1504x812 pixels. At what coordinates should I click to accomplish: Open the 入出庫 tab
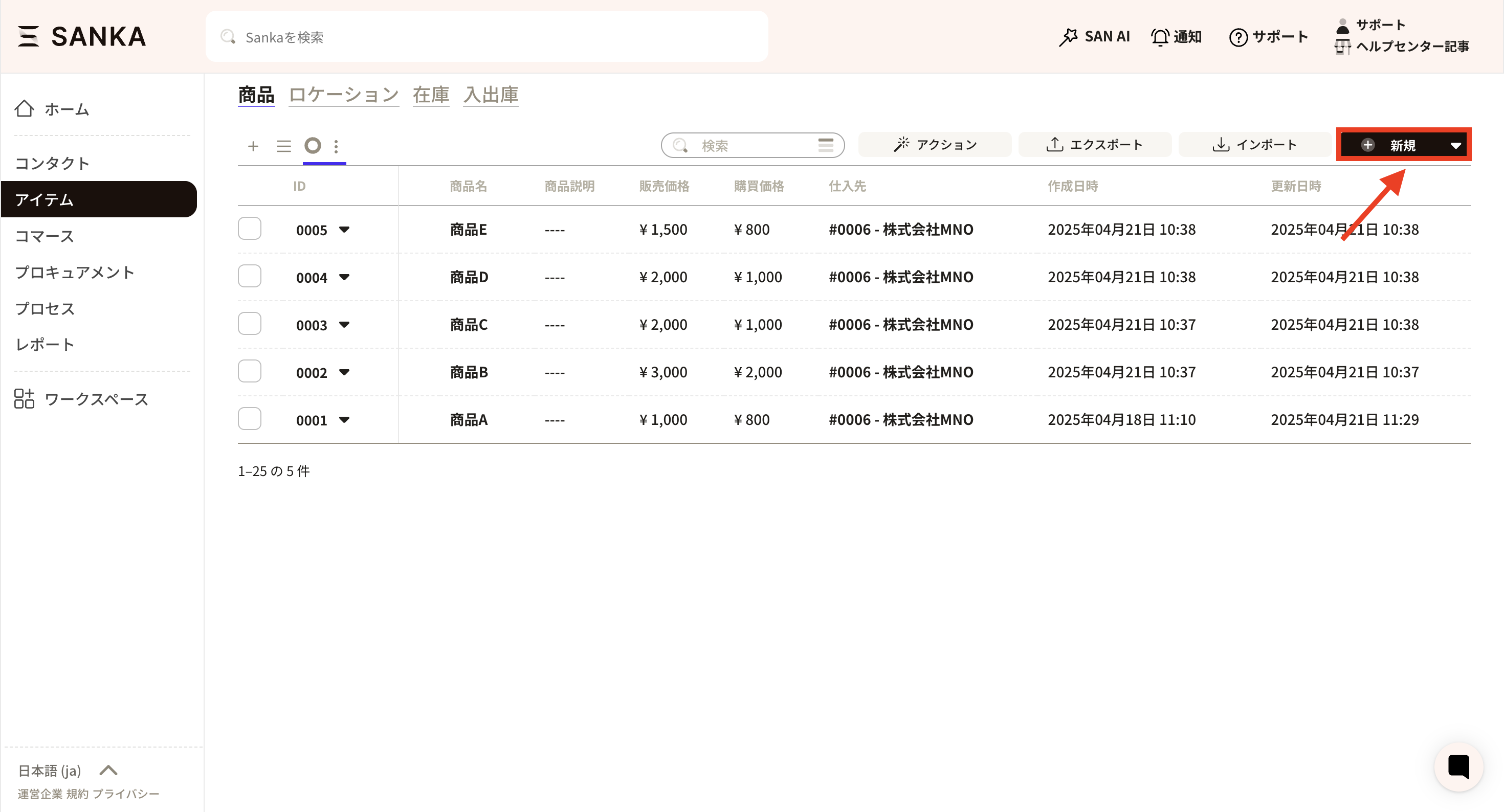pyautogui.click(x=491, y=95)
